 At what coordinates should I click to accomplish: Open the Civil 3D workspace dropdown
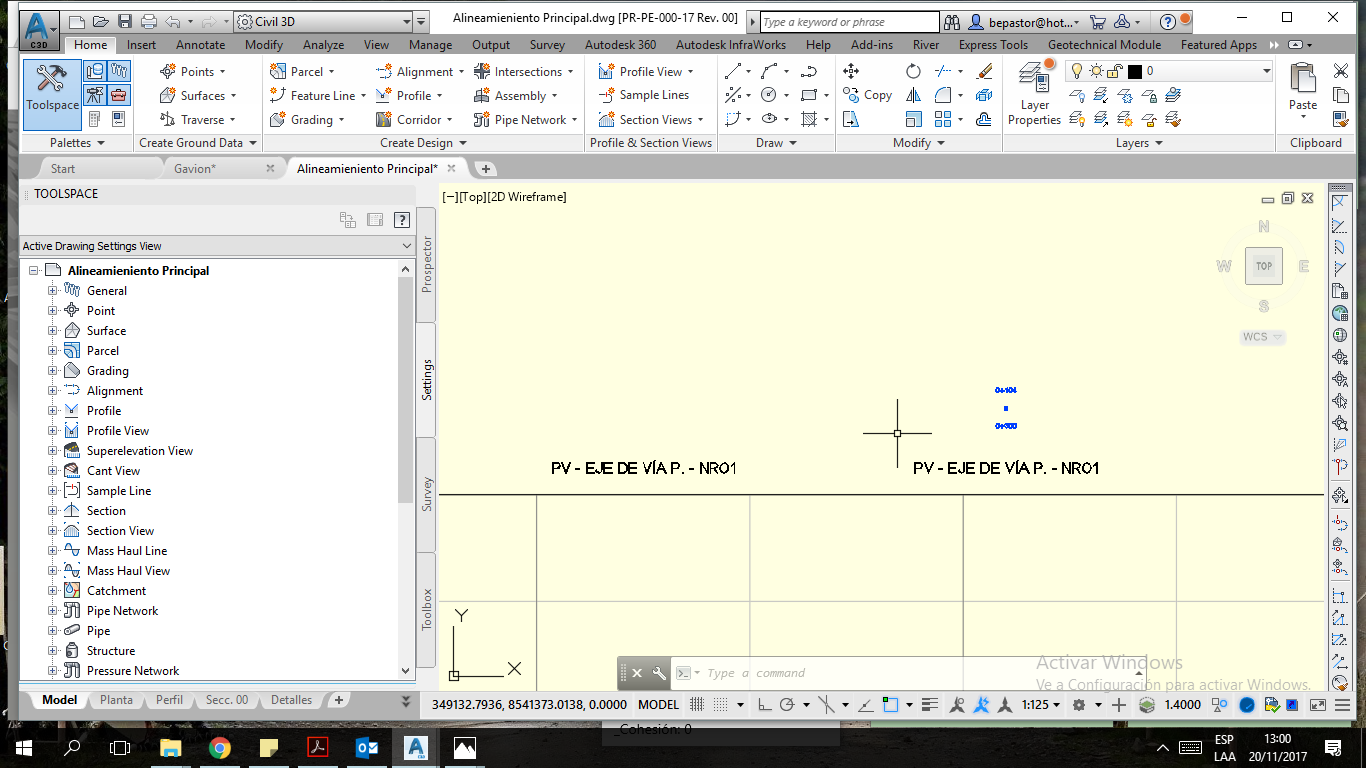tap(323, 21)
